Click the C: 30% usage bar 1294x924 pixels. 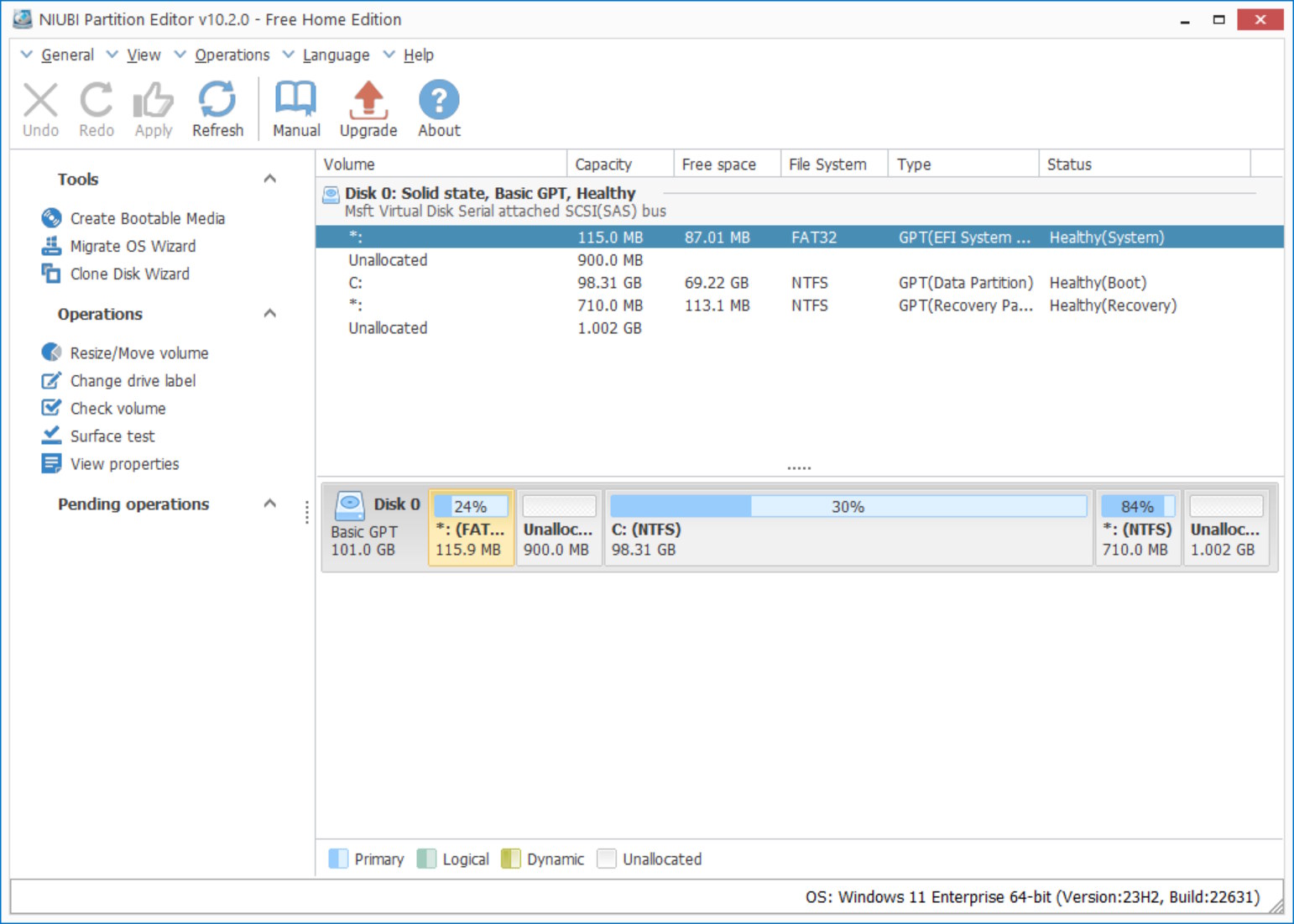pos(848,506)
